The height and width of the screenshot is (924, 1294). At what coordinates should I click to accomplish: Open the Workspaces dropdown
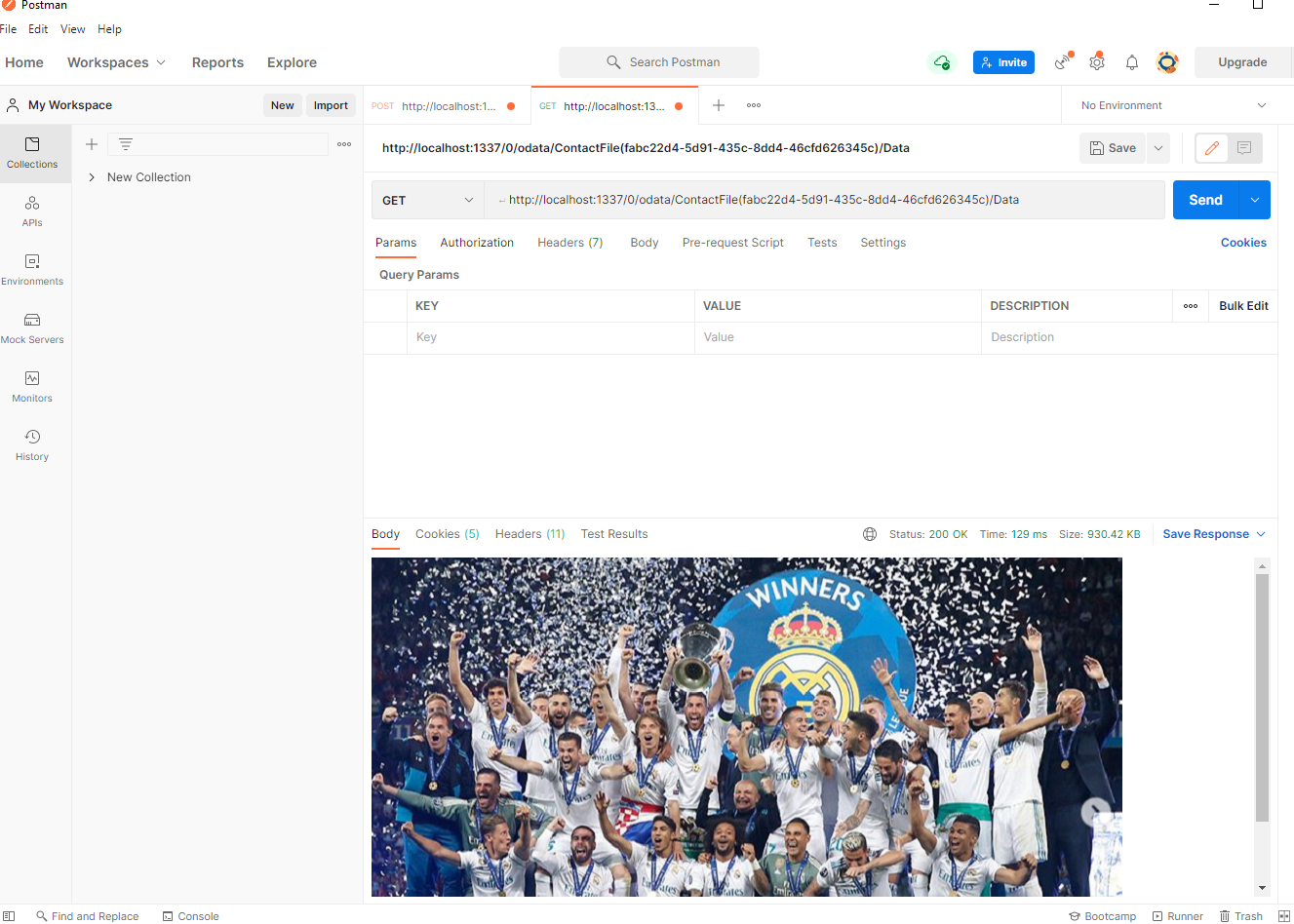116,62
